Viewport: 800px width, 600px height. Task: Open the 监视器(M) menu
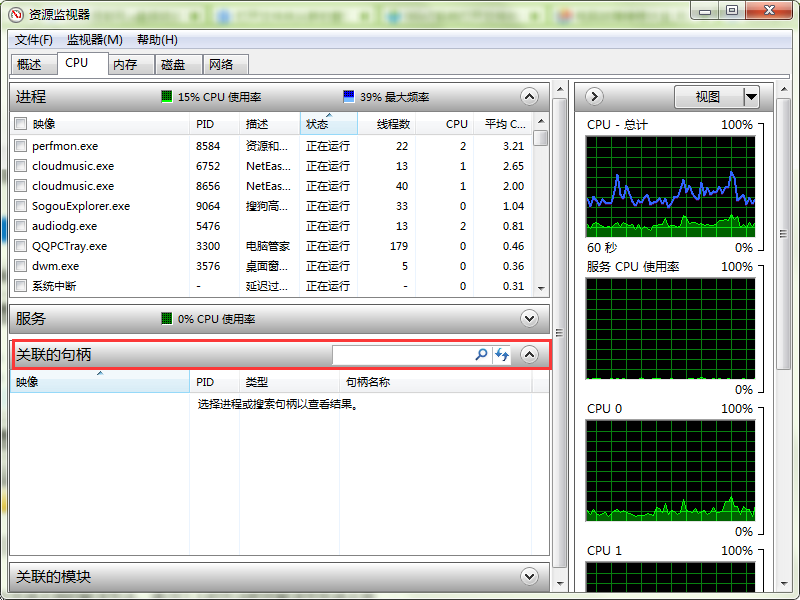(94, 40)
